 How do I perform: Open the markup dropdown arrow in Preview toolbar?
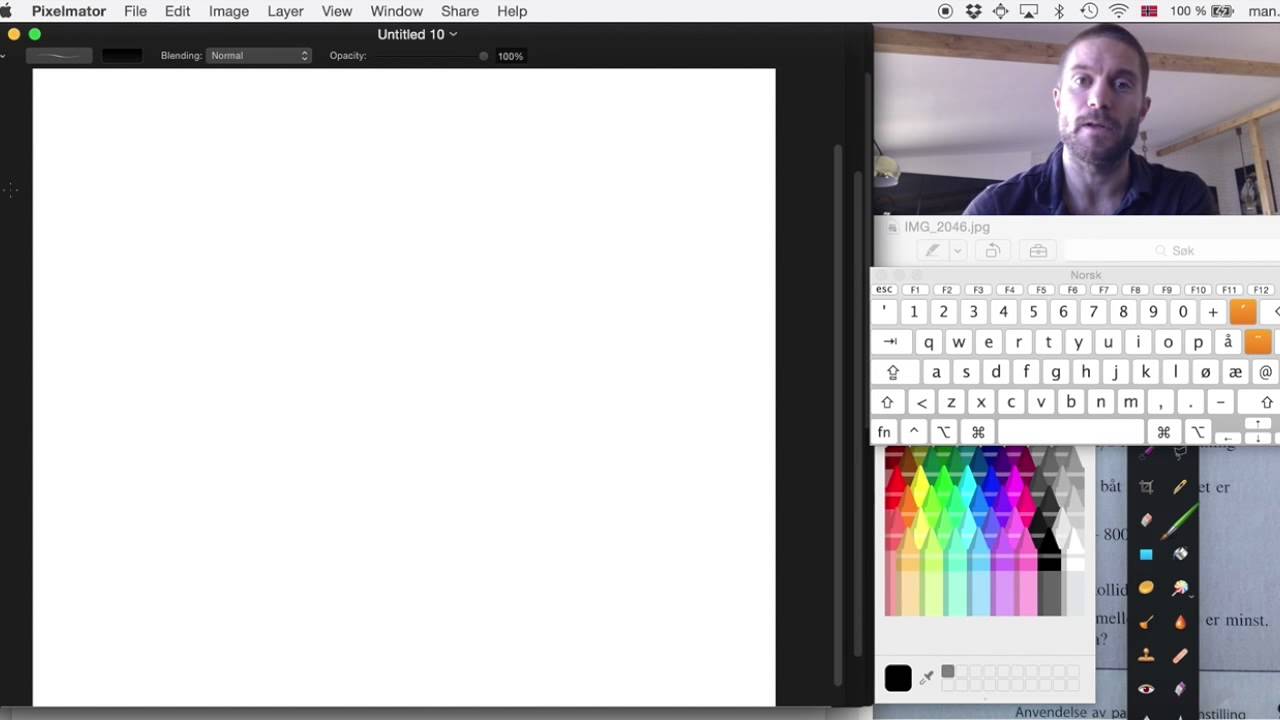click(957, 251)
